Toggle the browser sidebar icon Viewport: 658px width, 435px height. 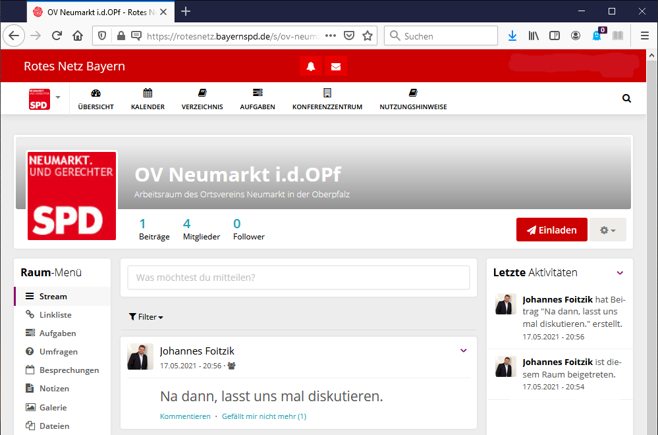555,36
